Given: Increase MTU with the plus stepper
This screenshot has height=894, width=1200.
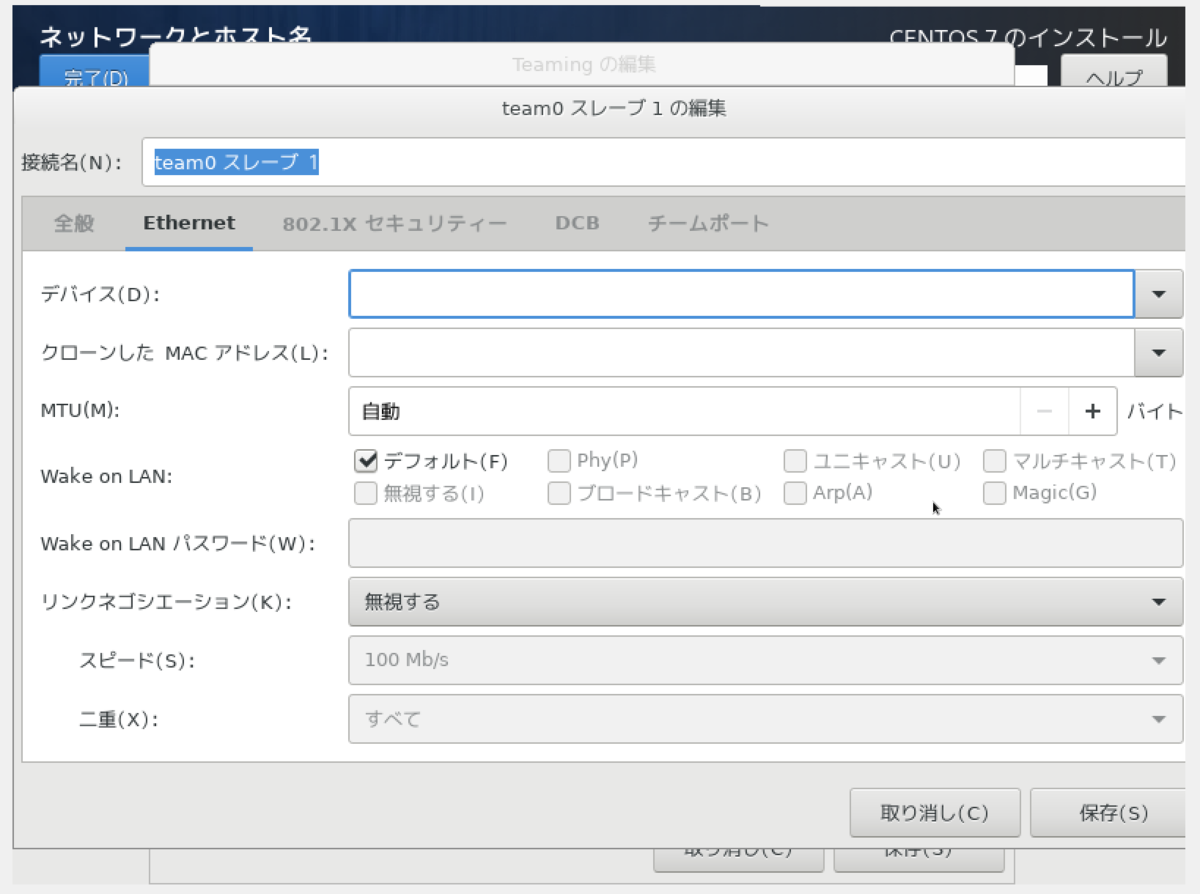Looking at the screenshot, I should coord(1093,411).
